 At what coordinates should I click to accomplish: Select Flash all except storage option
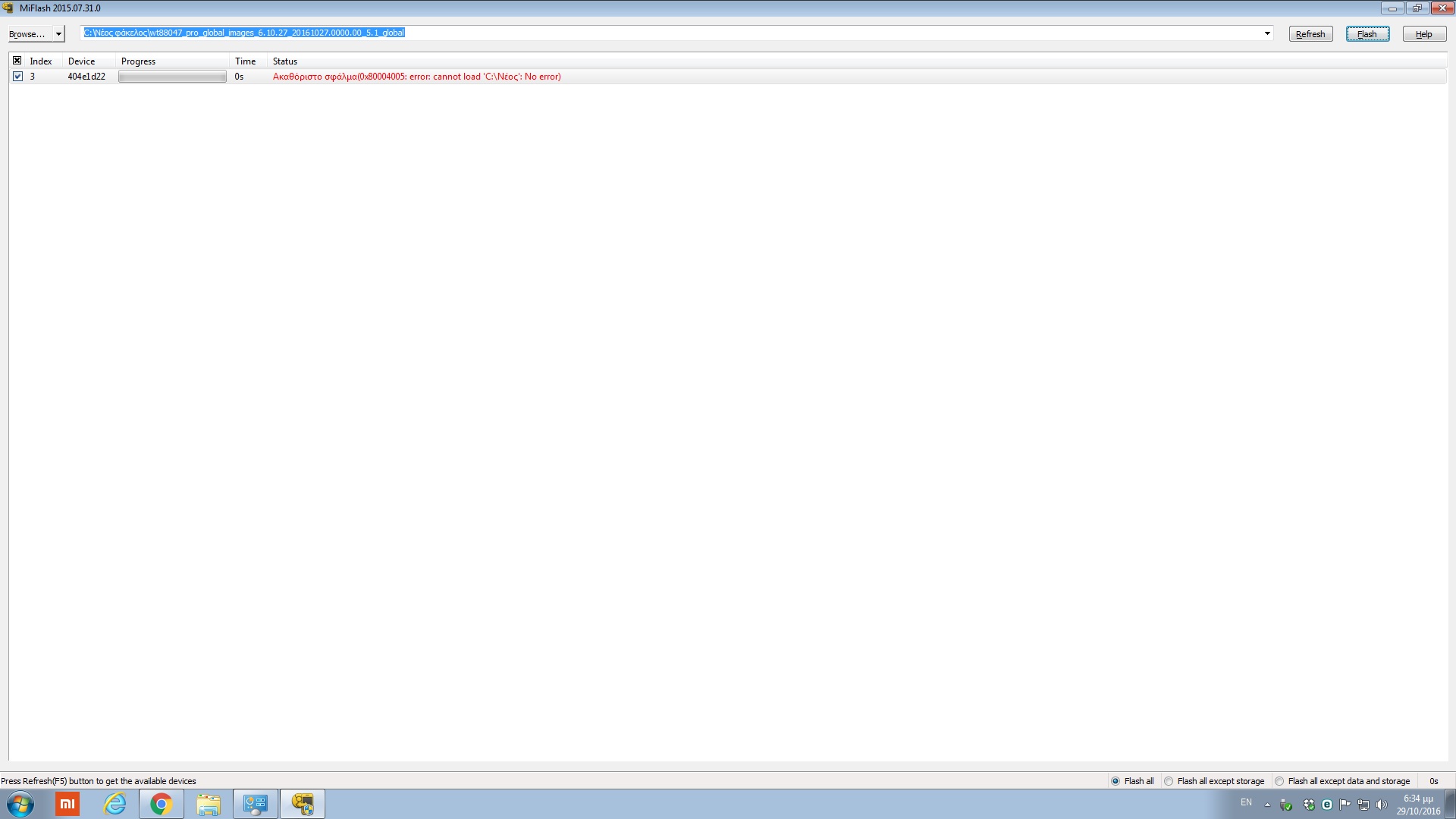click(1169, 781)
